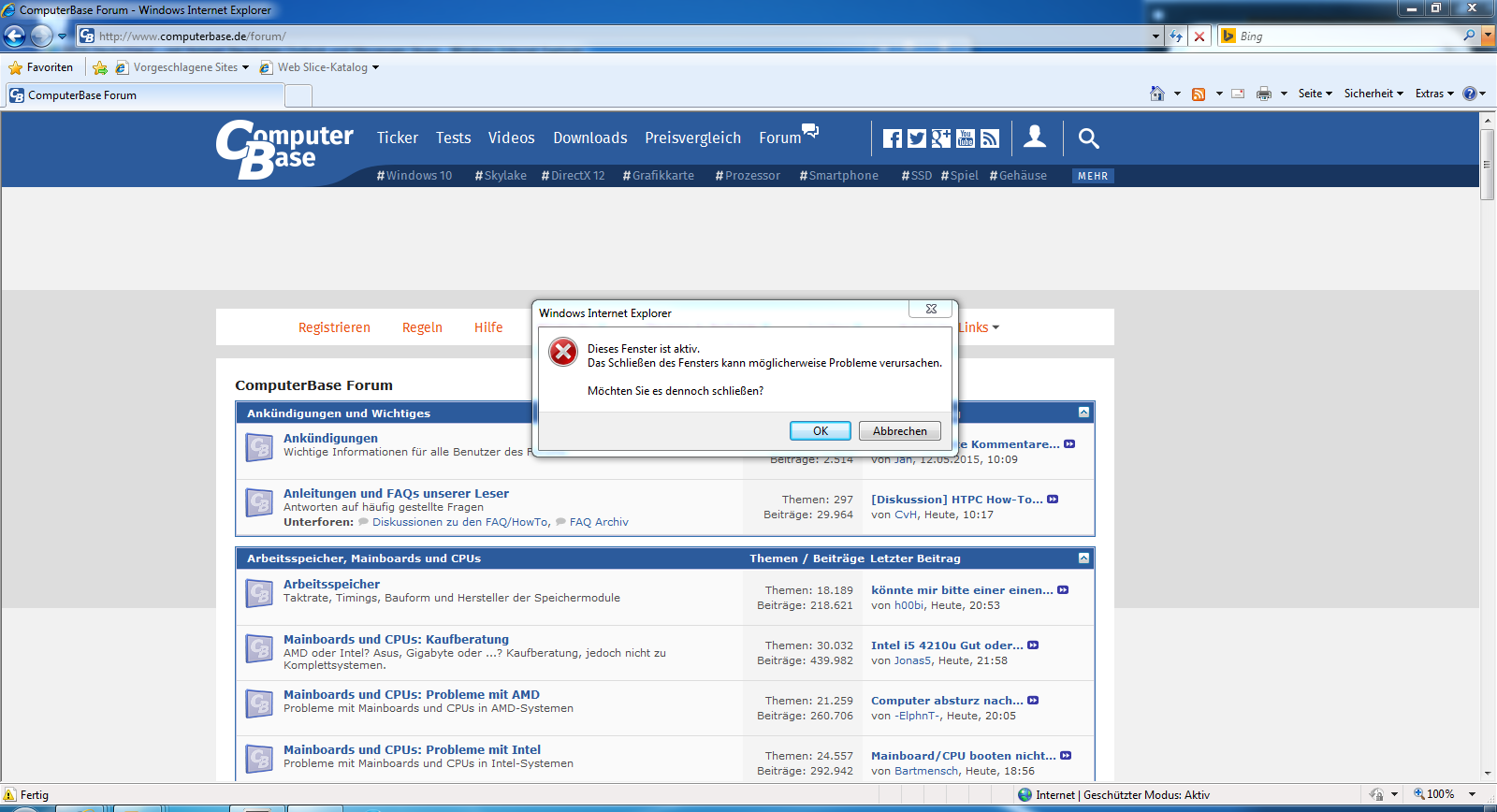Click the ComputerBase logo
This screenshot has height=812, width=1497.
point(284,149)
